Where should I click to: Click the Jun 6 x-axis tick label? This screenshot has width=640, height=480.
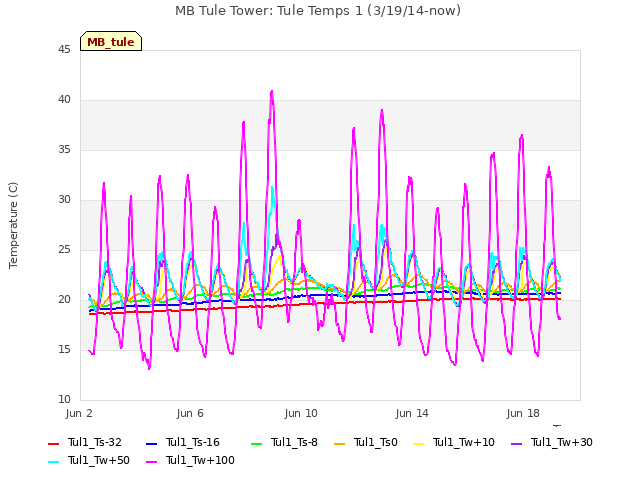click(x=190, y=413)
